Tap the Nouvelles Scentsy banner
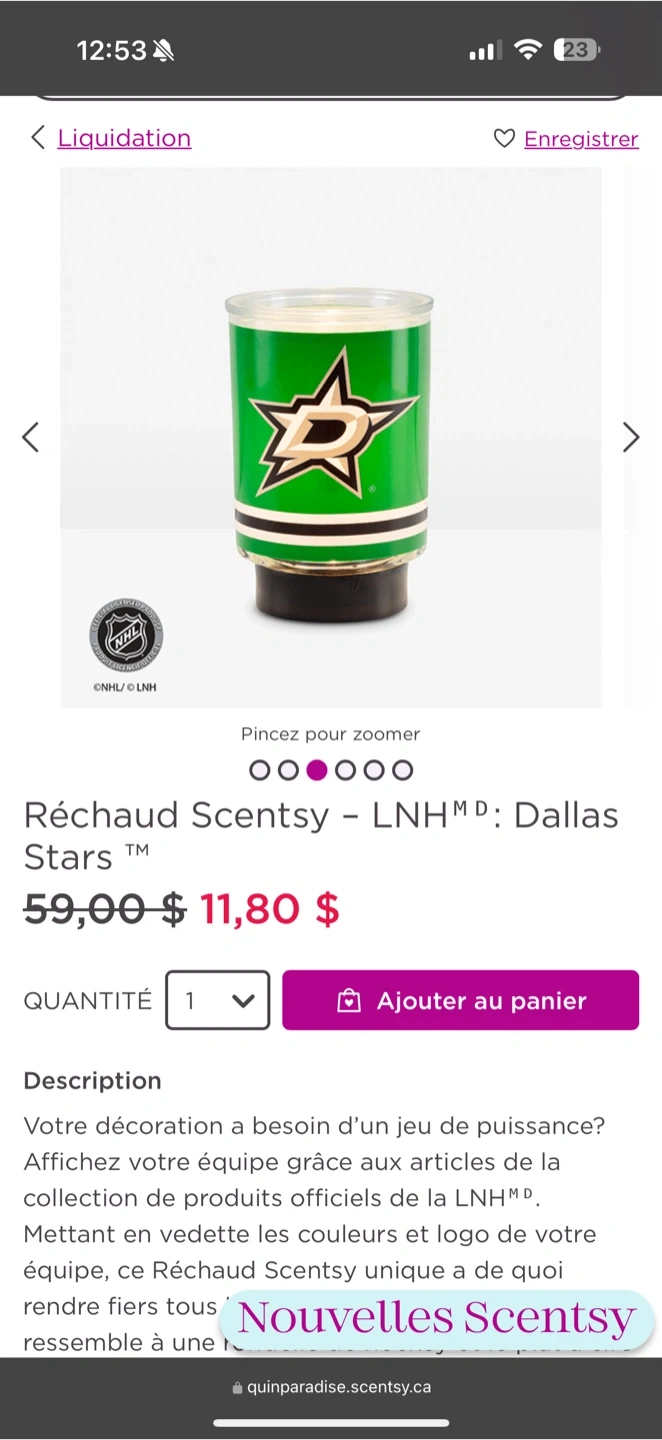 (x=436, y=1318)
